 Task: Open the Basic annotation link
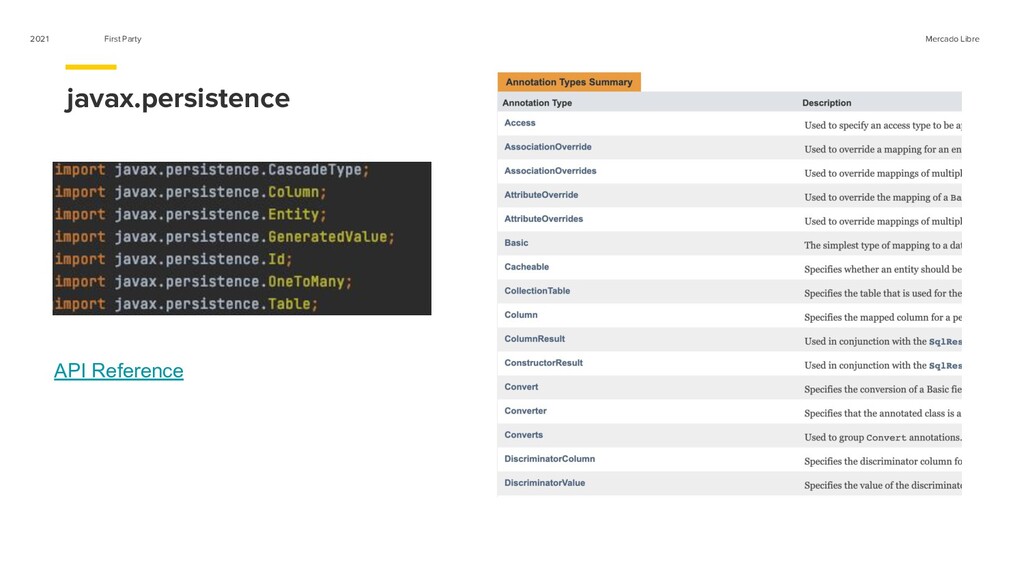tap(516, 243)
